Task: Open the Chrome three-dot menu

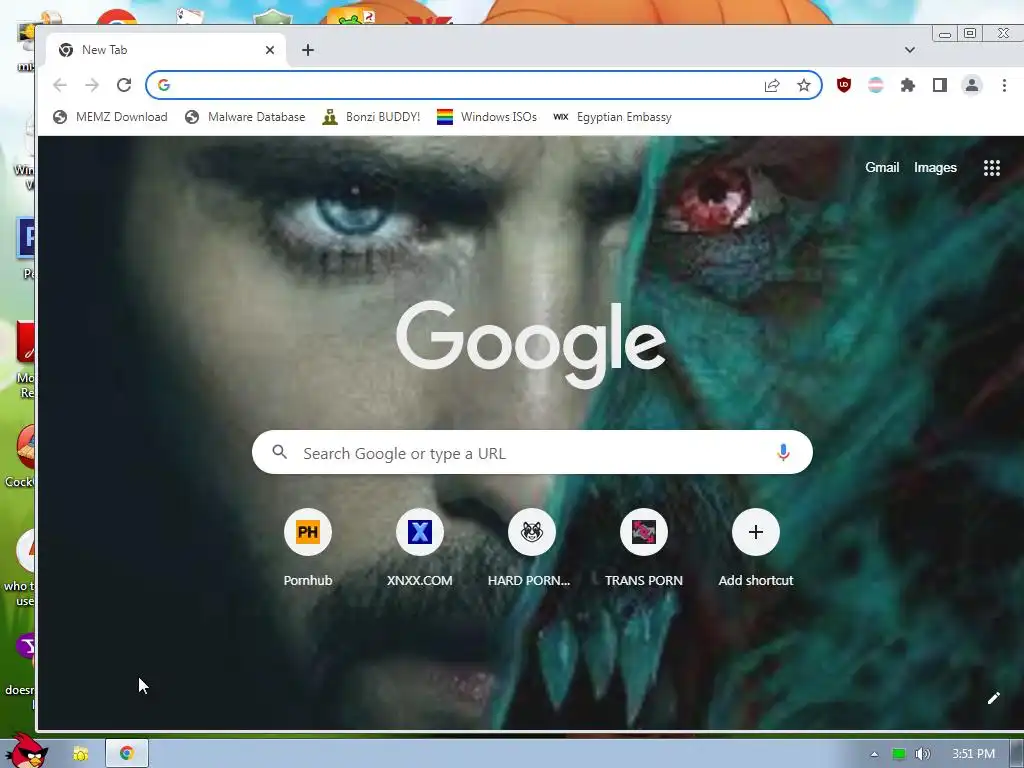Action: coord(1004,85)
